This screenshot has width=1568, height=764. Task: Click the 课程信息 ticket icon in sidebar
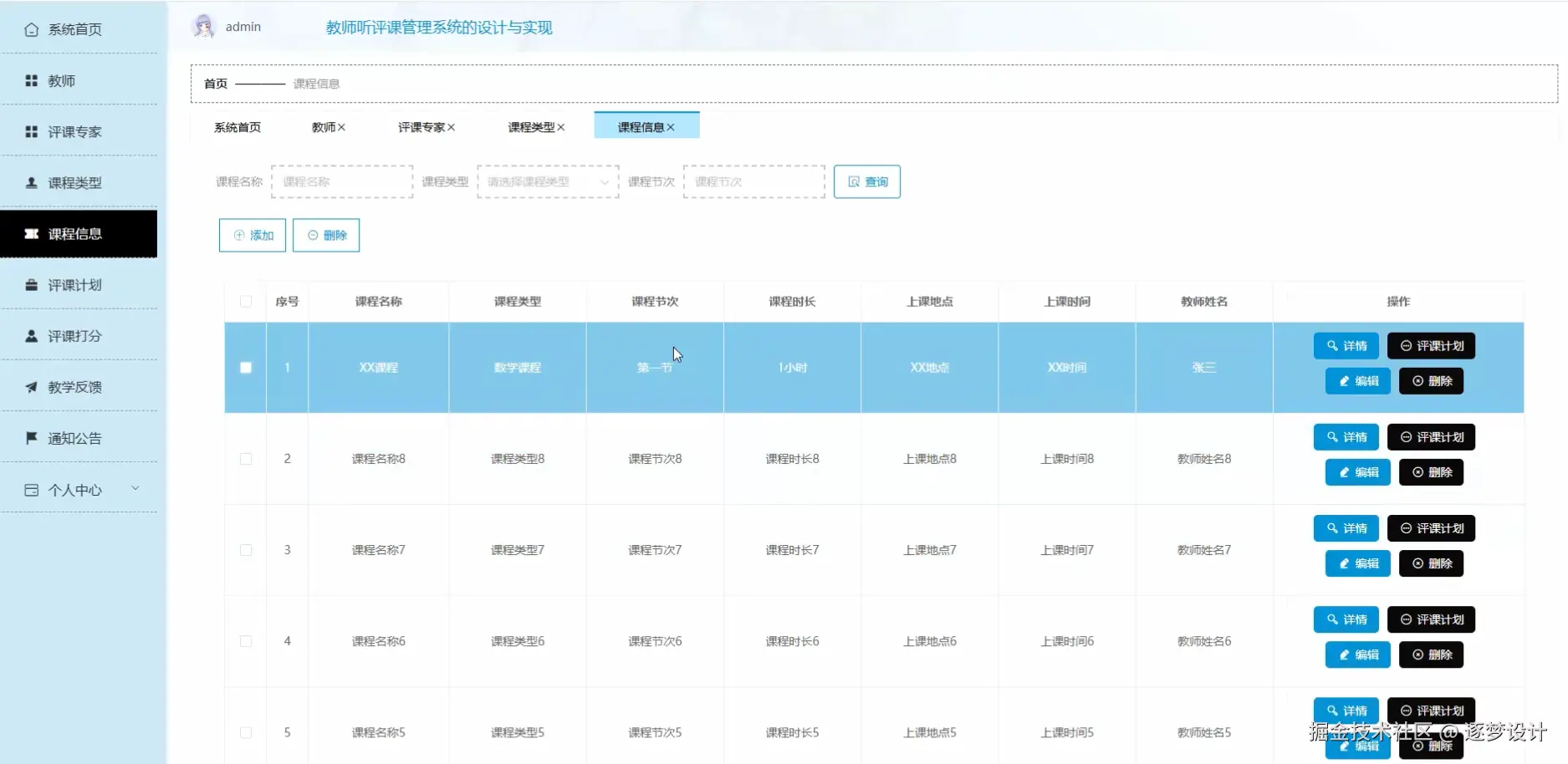pyautogui.click(x=31, y=233)
